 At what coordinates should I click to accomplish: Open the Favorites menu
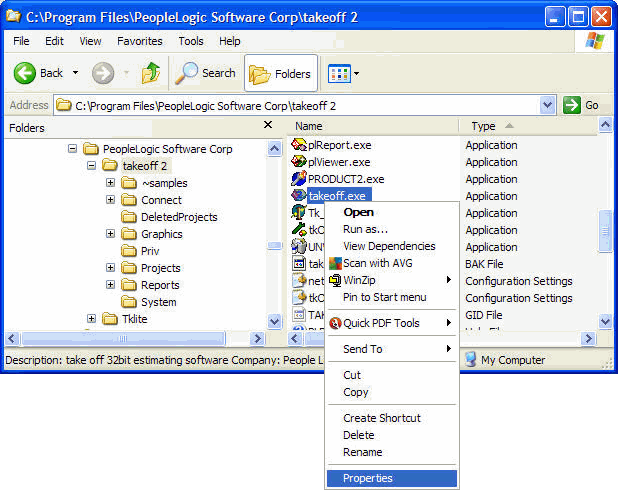pyautogui.click(x=140, y=41)
